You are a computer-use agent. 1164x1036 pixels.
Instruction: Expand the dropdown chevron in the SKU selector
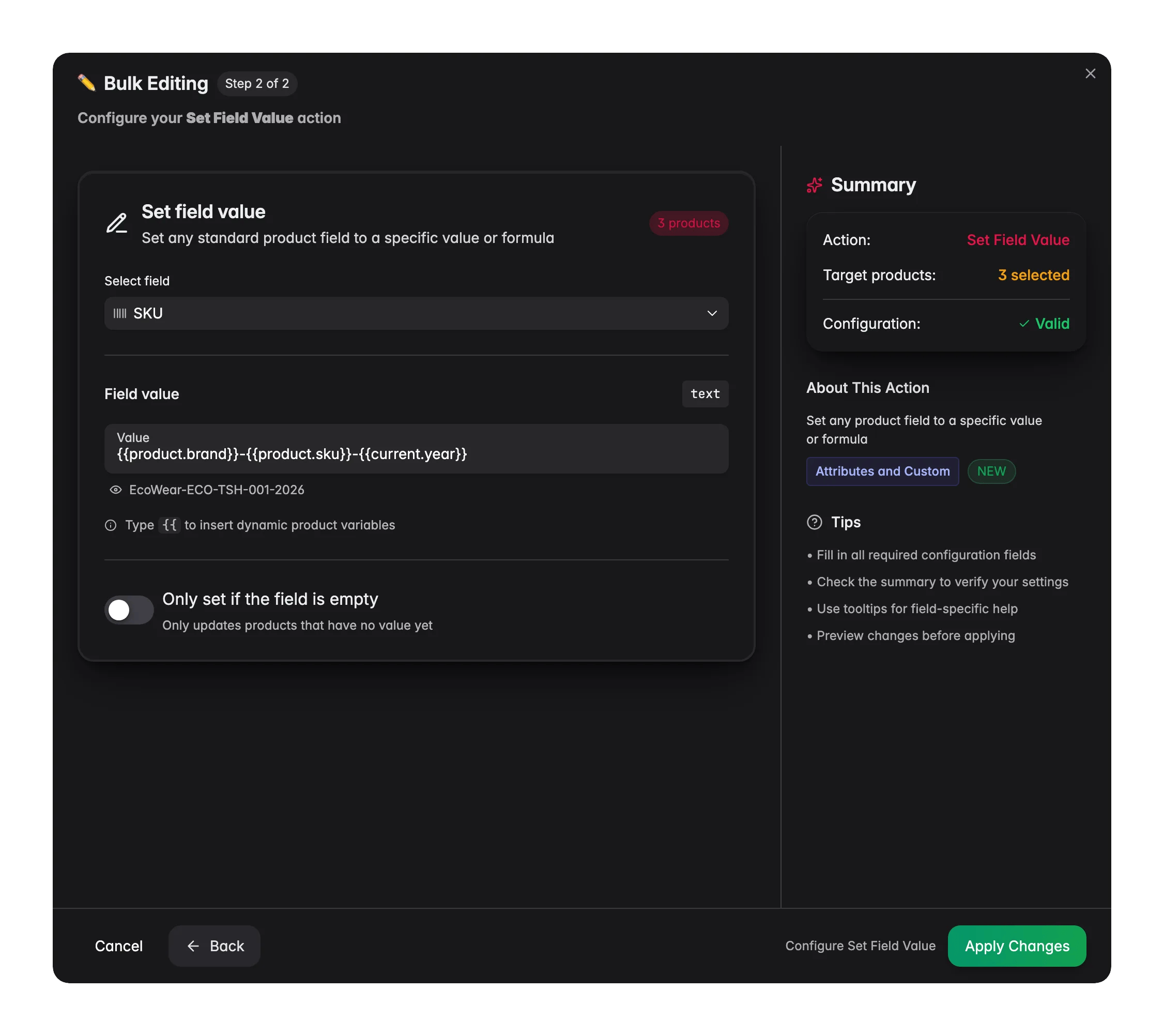(x=712, y=313)
